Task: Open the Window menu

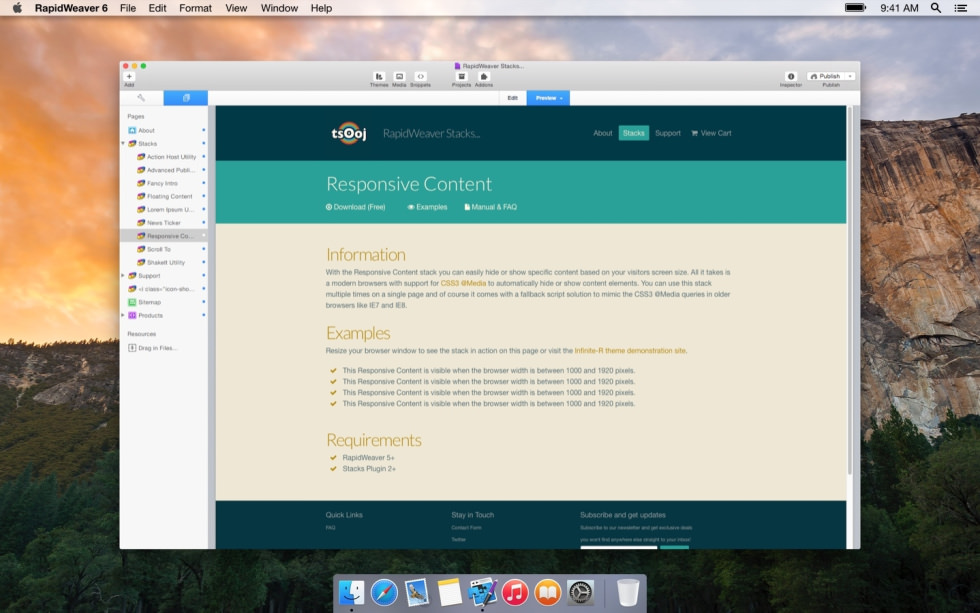Action: pos(279,8)
